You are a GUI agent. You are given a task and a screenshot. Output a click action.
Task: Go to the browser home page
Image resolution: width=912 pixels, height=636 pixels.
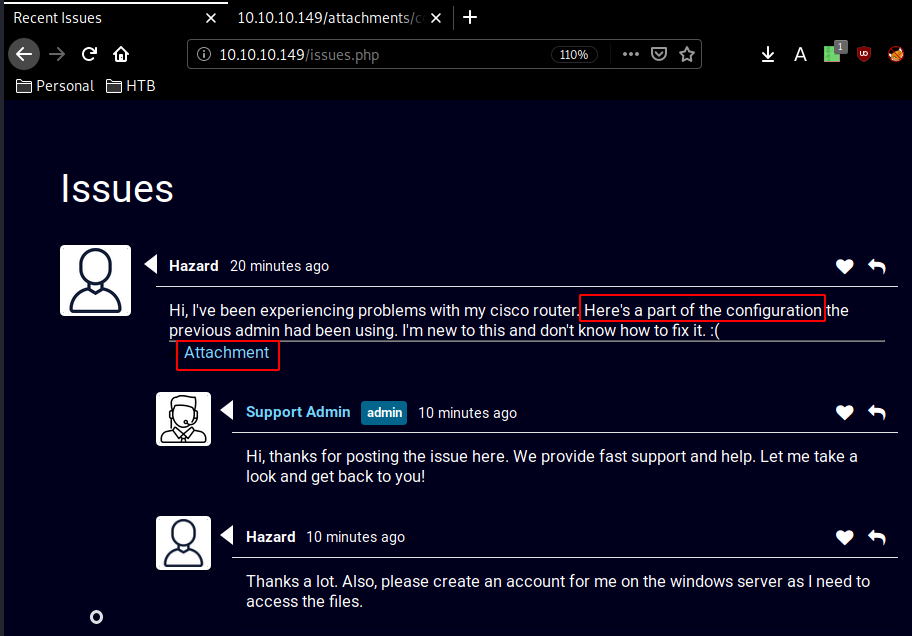click(x=121, y=54)
